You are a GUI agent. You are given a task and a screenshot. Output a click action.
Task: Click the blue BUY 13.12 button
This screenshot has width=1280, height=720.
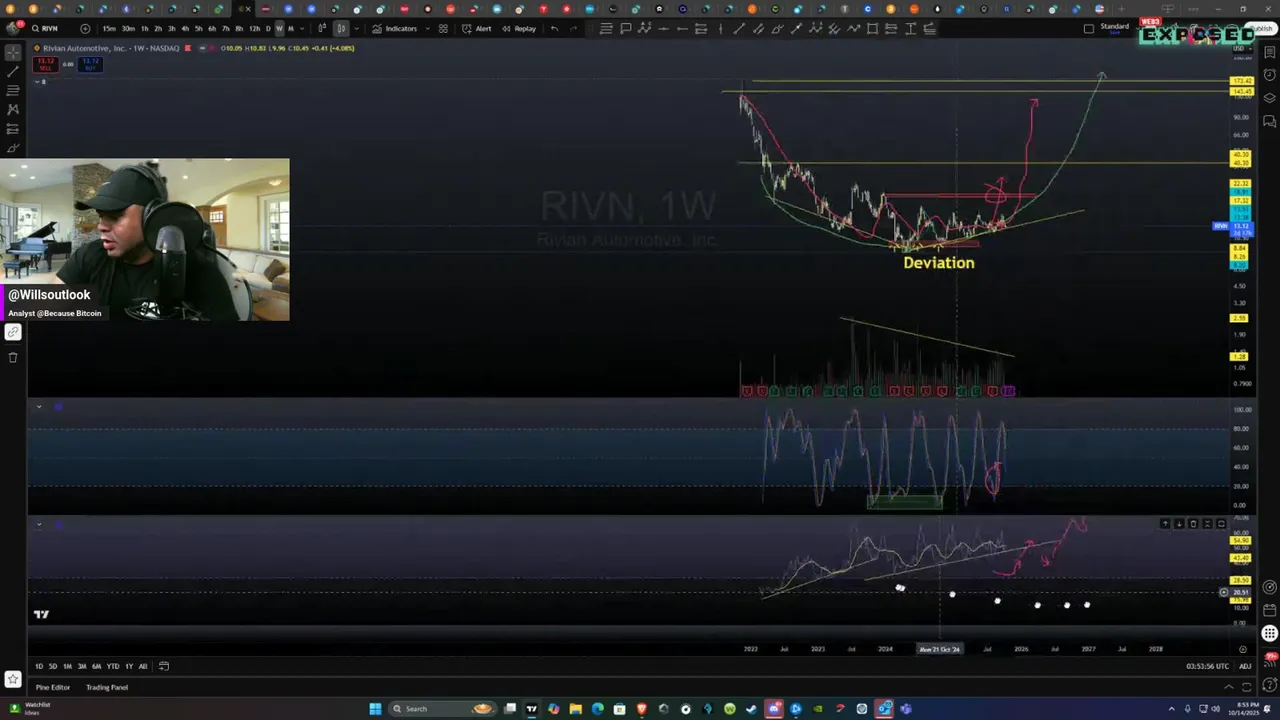90,64
